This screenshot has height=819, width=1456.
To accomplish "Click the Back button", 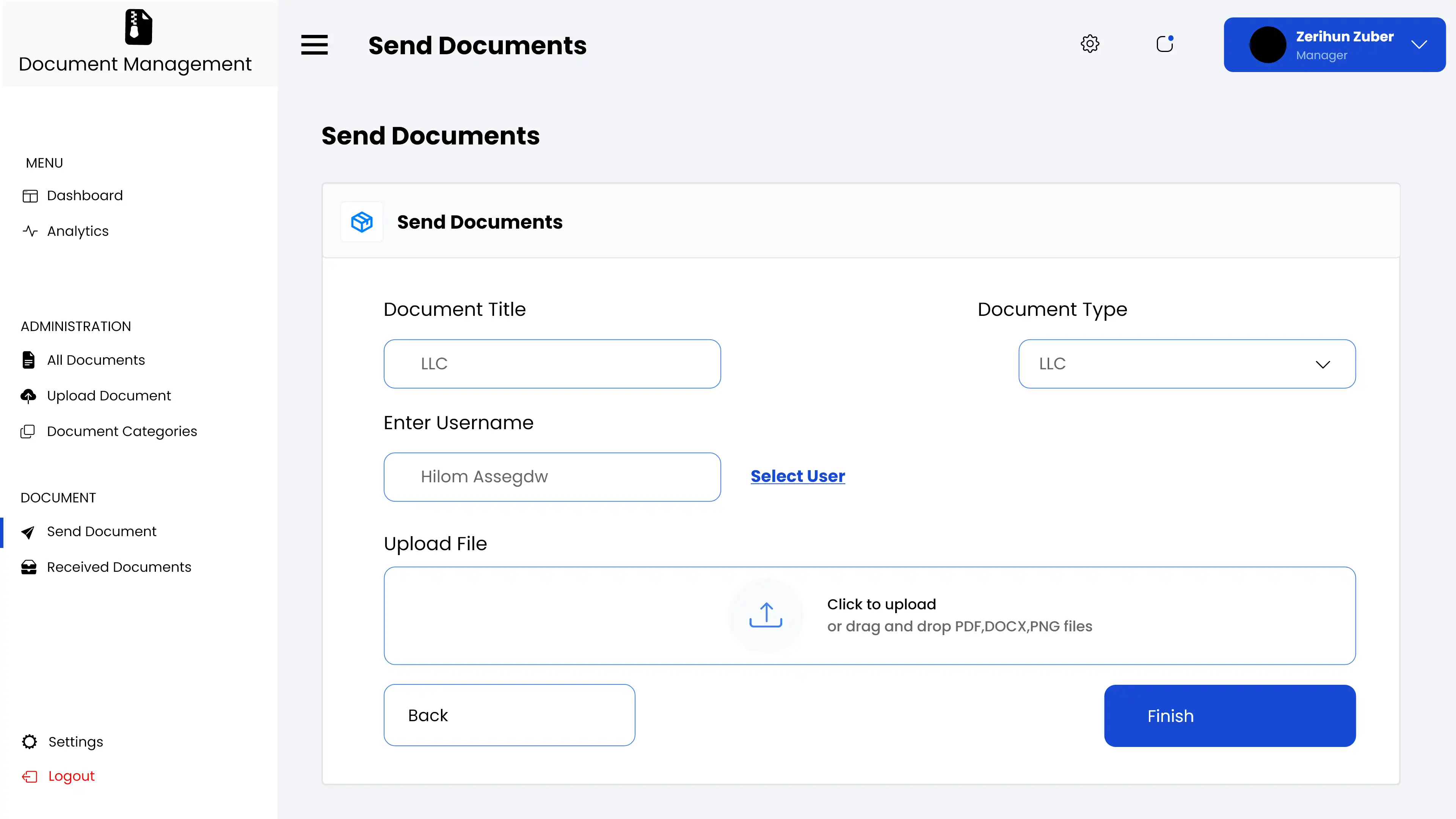I will pos(509,715).
